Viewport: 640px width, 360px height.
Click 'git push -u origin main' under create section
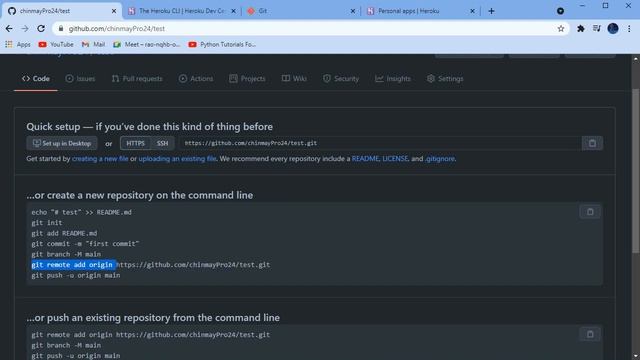(76, 276)
